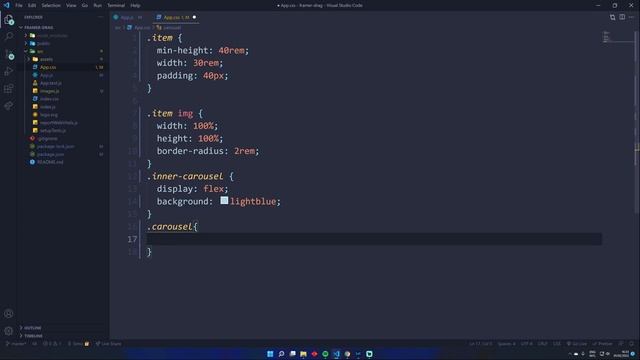Click Prettier in status bar
640x360 pixels.
coord(602,344)
